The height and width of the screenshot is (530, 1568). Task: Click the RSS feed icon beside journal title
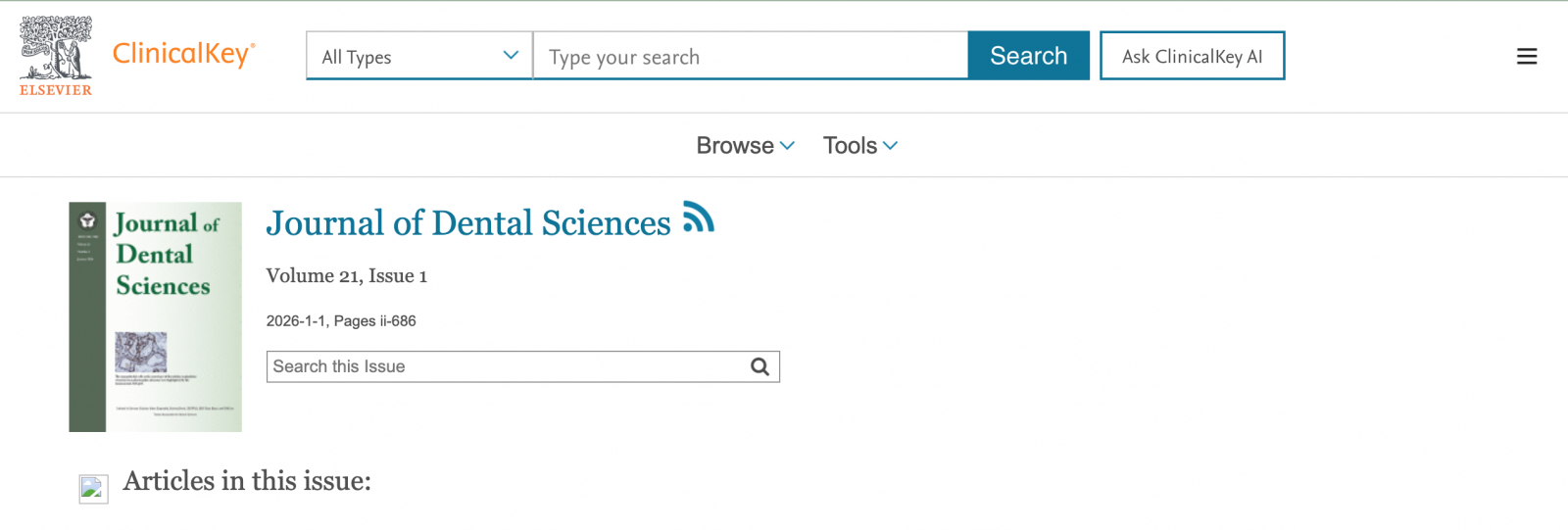[x=699, y=217]
